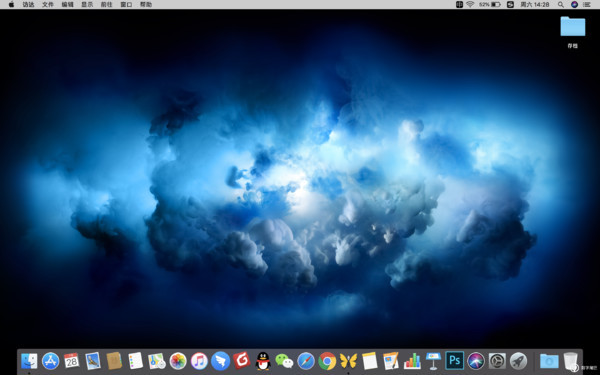
Task: Open System Preferences gear icon
Action: tap(497, 361)
